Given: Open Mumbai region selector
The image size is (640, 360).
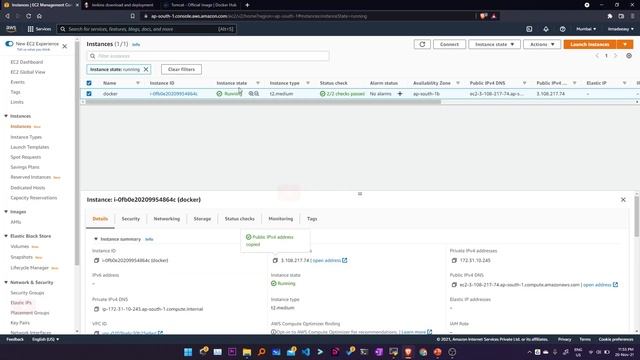Looking at the screenshot, I should point(586,29).
